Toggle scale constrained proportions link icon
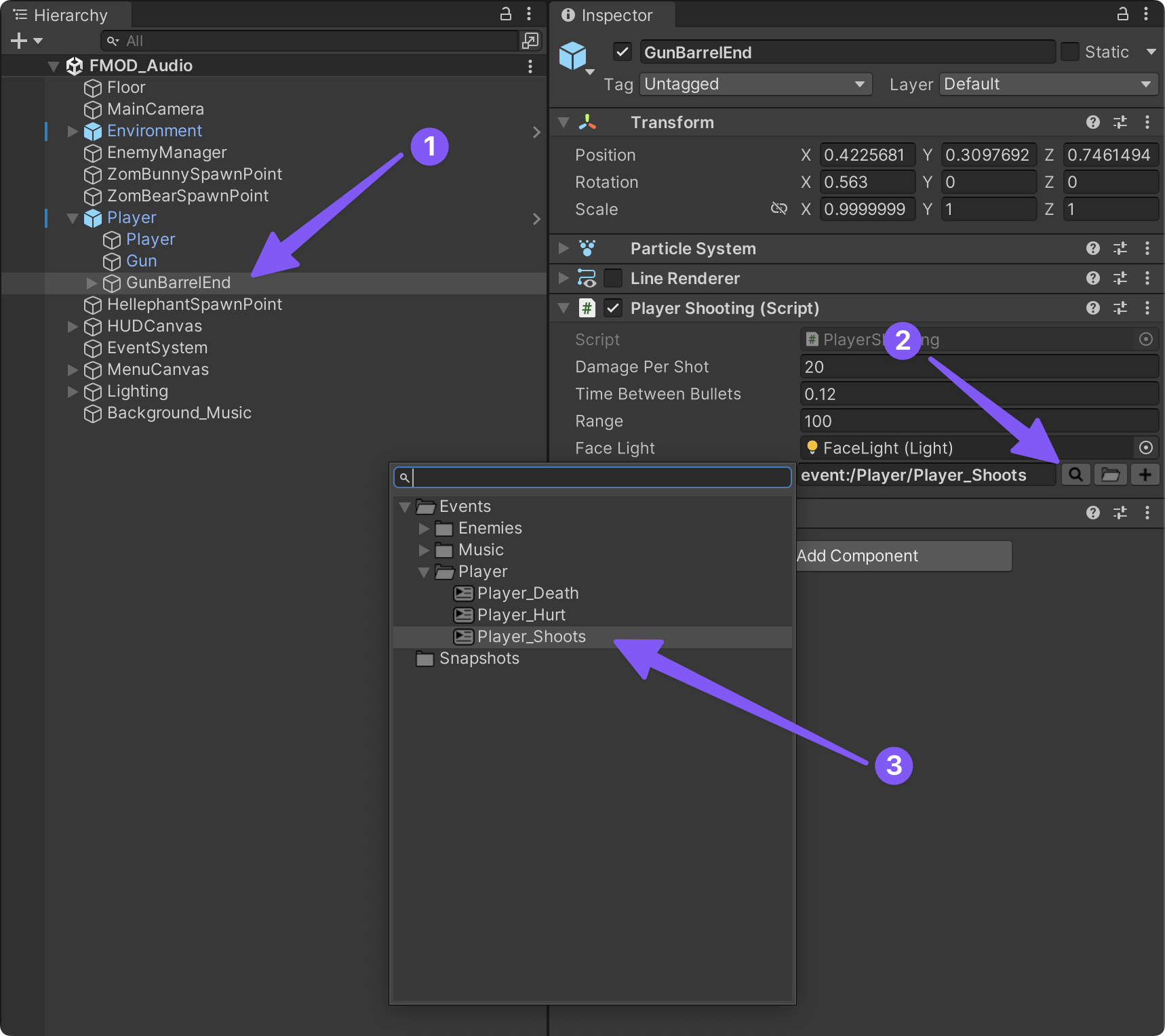The height and width of the screenshot is (1036, 1165). 779,209
